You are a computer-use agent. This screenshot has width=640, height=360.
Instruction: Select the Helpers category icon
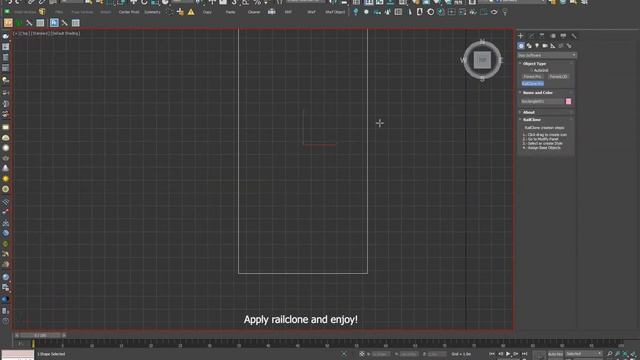point(553,46)
